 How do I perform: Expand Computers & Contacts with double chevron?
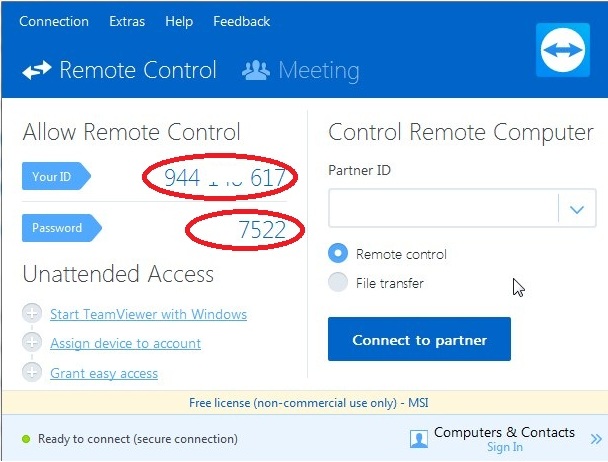(596, 439)
